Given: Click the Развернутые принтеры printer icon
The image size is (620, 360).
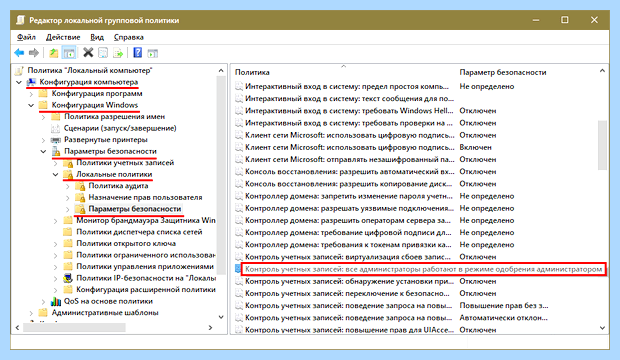Looking at the screenshot, I should click(x=56, y=140).
